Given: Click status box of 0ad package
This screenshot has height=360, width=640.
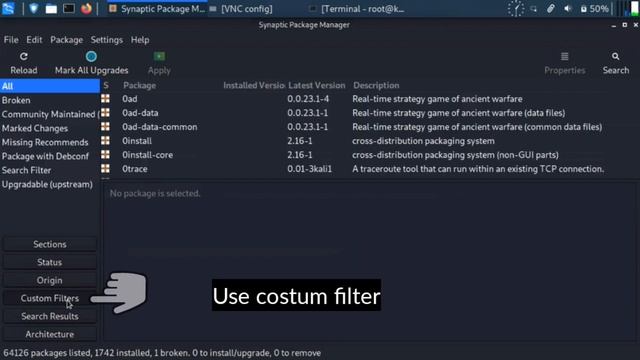Looking at the screenshot, I should [105, 99].
